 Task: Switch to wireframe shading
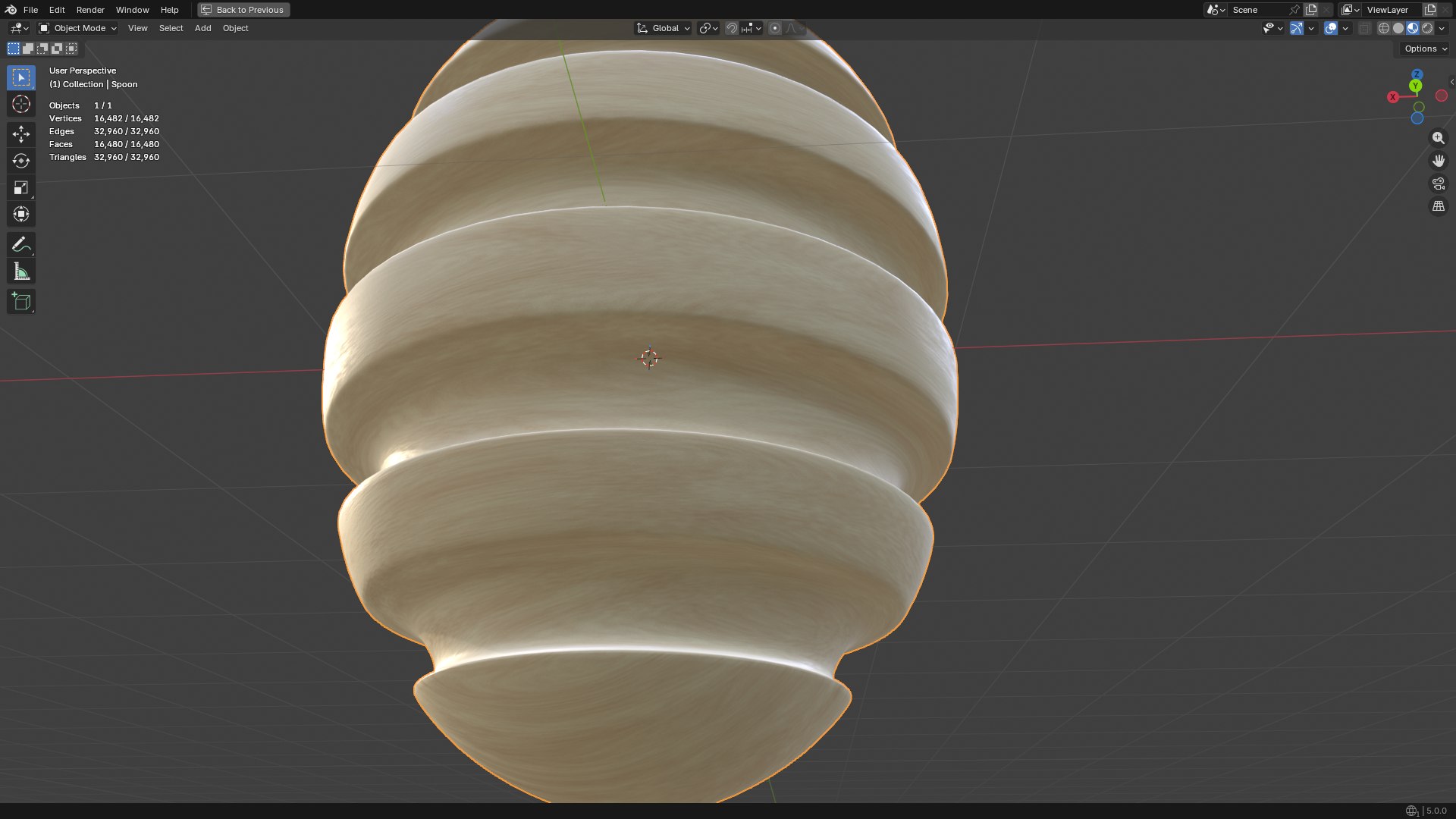coord(1384,28)
